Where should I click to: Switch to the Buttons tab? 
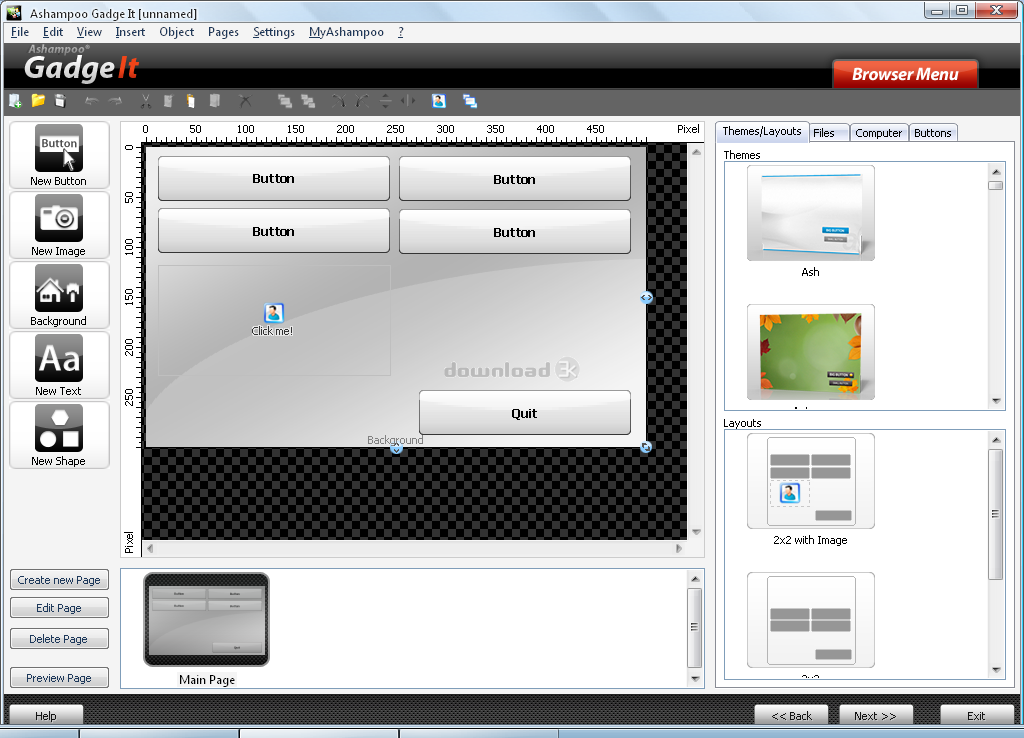(933, 133)
